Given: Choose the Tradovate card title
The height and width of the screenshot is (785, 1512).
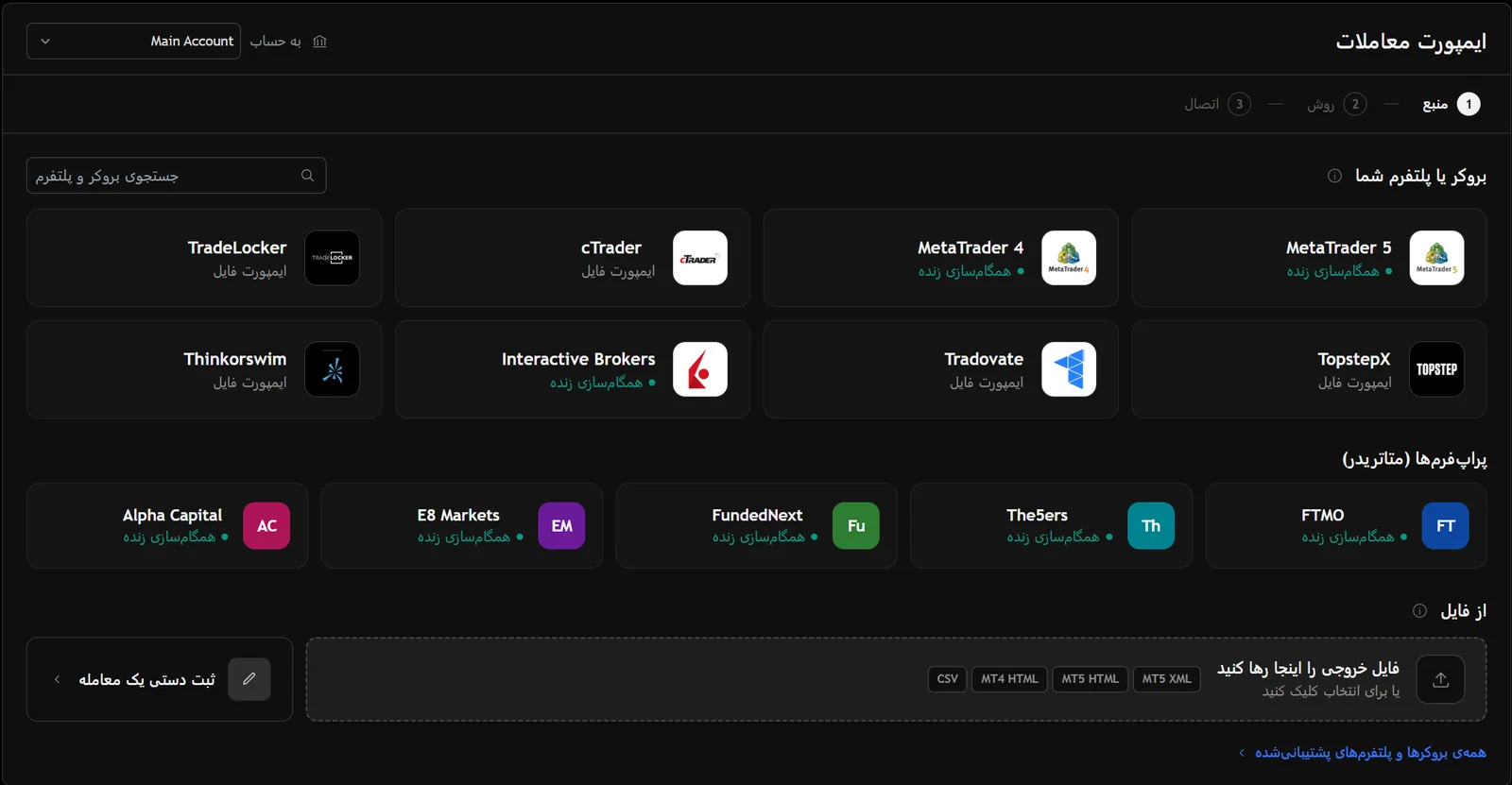Looking at the screenshot, I should click(x=984, y=359).
